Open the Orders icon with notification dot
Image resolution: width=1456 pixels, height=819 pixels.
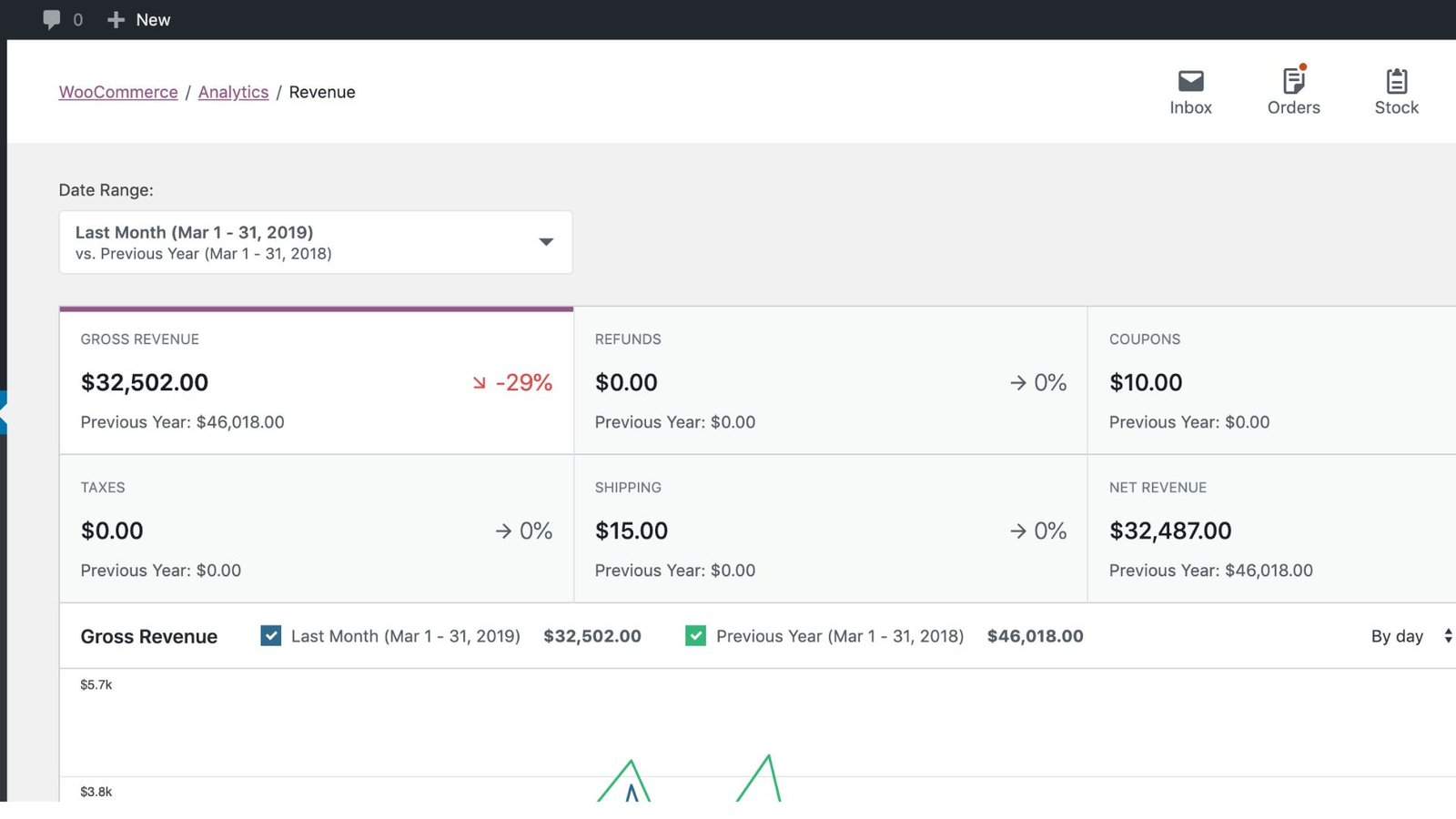tap(1293, 82)
